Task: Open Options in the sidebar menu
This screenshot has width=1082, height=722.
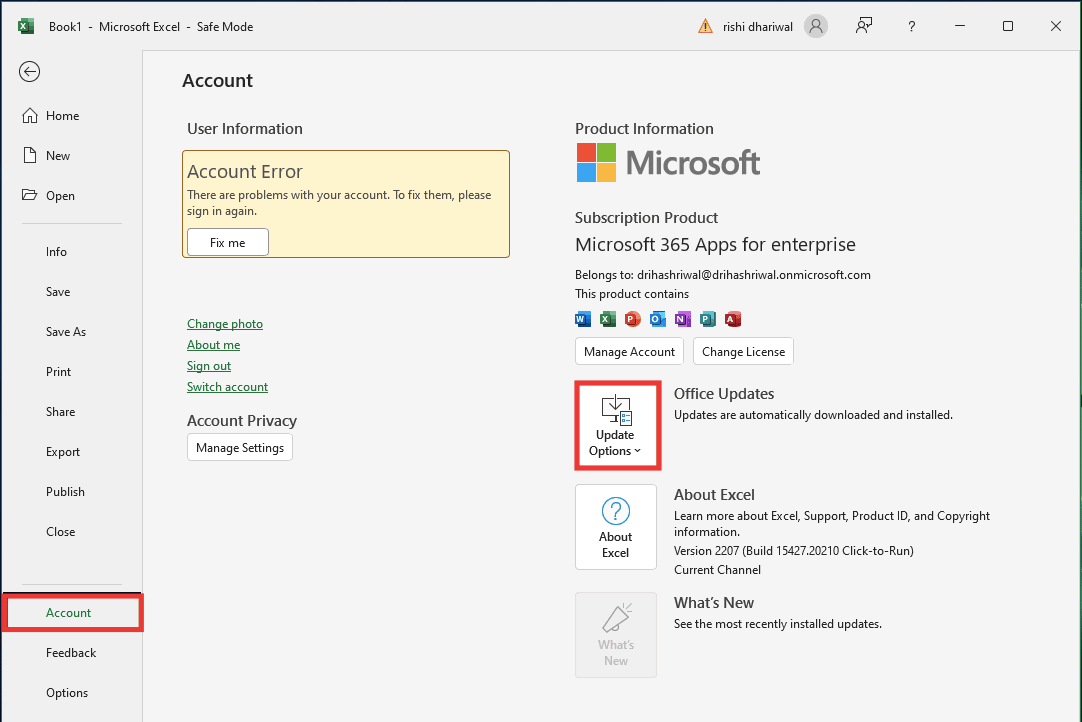Action: click(x=67, y=693)
